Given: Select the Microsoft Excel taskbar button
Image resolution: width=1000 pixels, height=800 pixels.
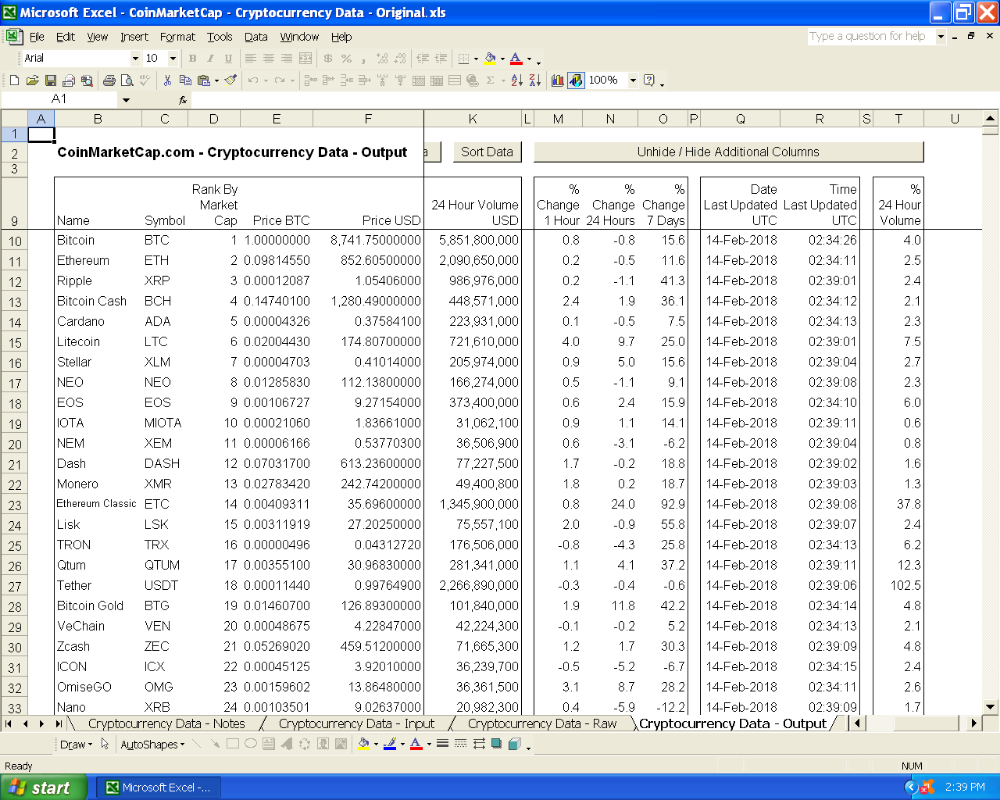Looking at the screenshot, I should coord(158,787).
